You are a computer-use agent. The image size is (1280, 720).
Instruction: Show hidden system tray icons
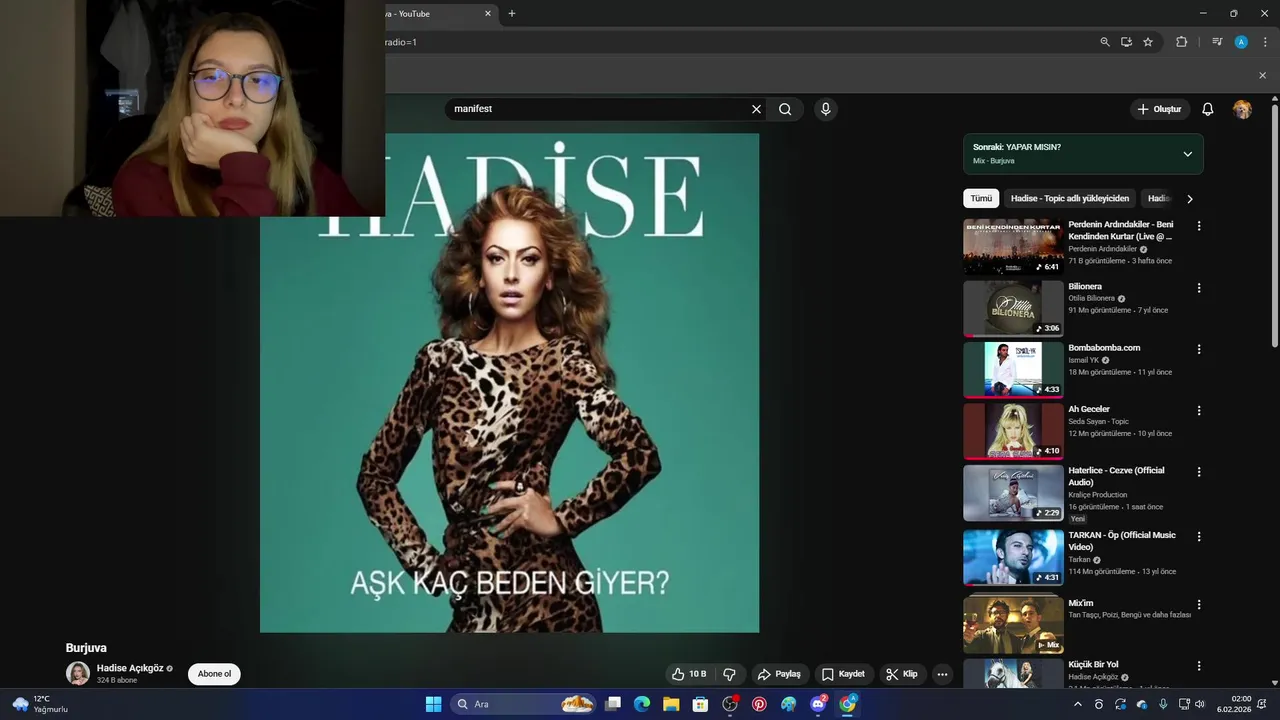point(1077,704)
